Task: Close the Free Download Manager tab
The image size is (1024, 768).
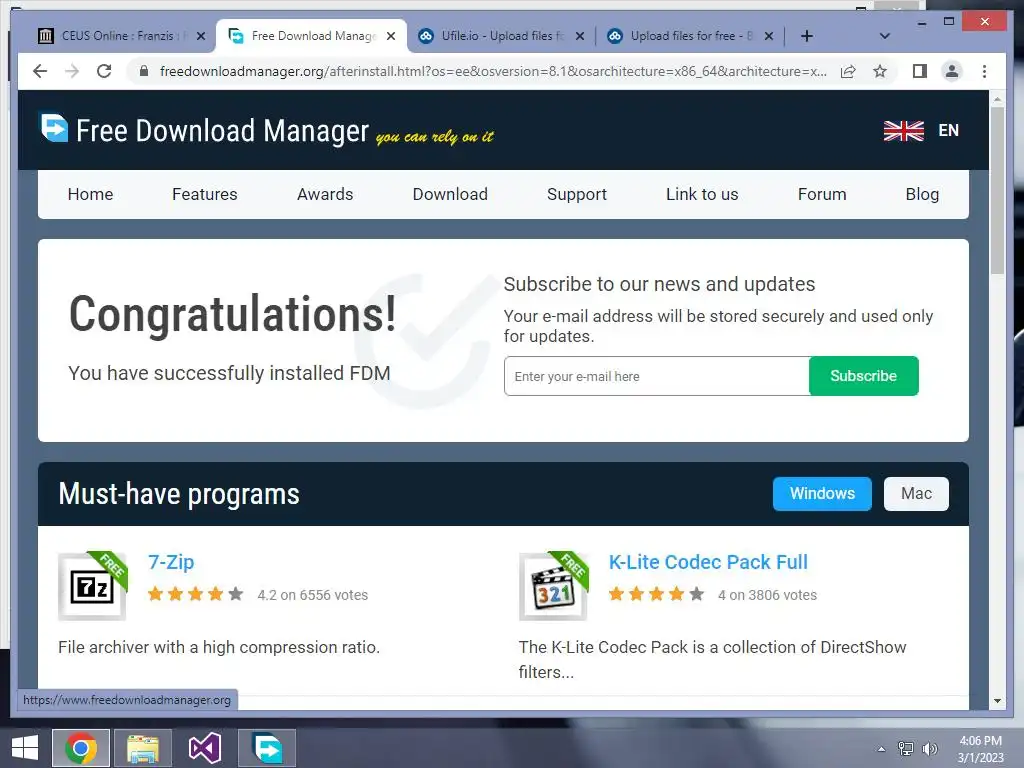Action: point(391,36)
